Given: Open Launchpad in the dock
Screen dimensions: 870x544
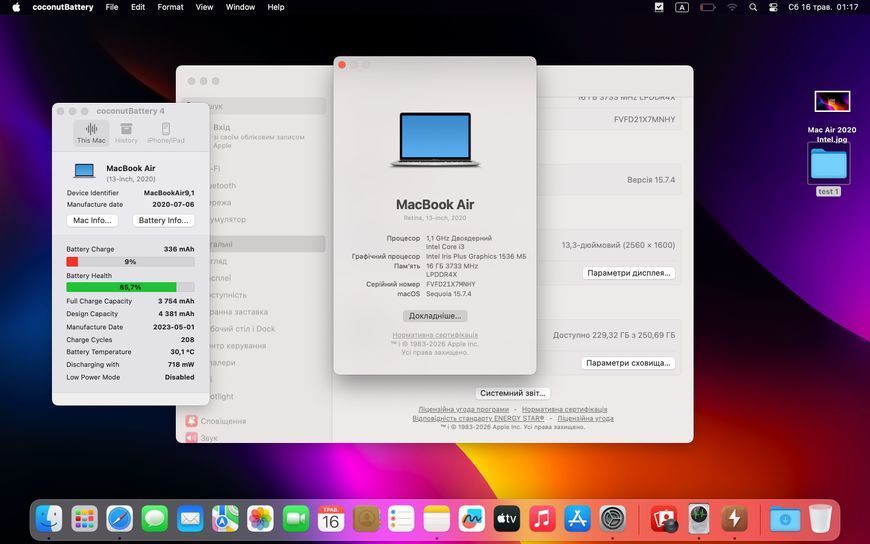Looking at the screenshot, I should [84, 519].
